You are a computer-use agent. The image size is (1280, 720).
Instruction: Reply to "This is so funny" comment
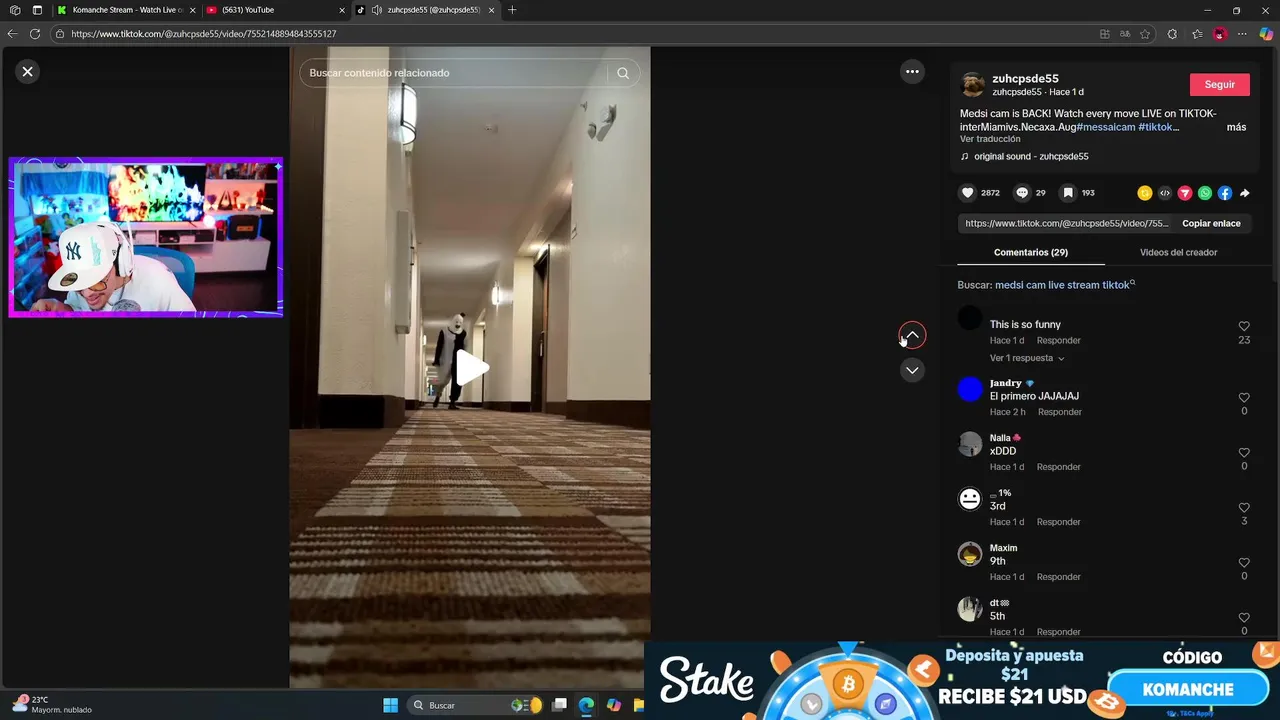(x=1058, y=341)
